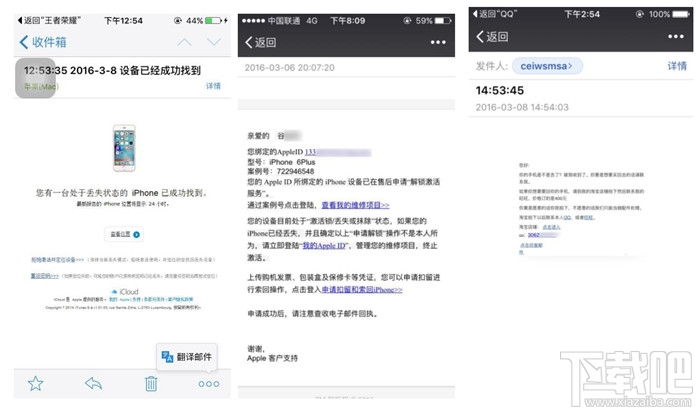Open three-dot menu in right screen
The width and height of the screenshot is (700, 412).
tap(676, 37)
